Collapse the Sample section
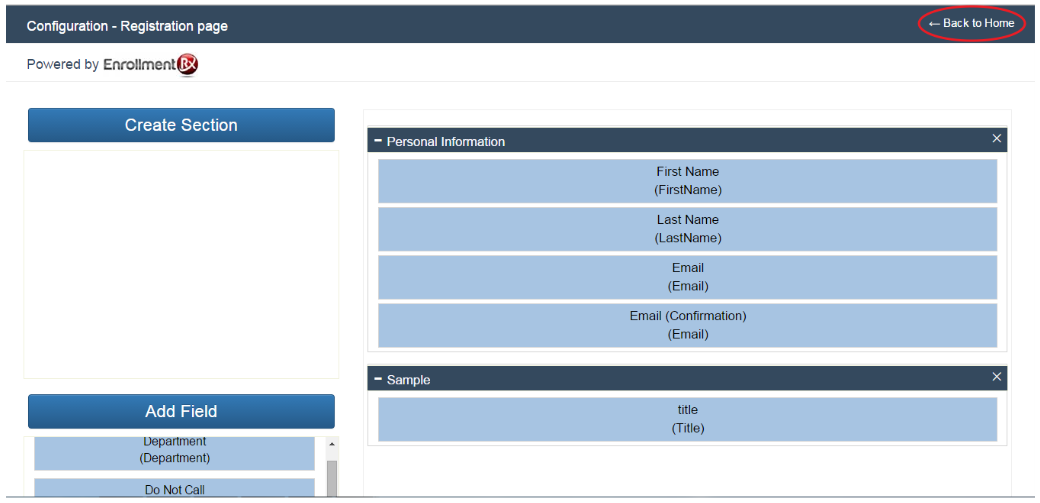Viewport: 1040px width, 503px height. pos(378,379)
